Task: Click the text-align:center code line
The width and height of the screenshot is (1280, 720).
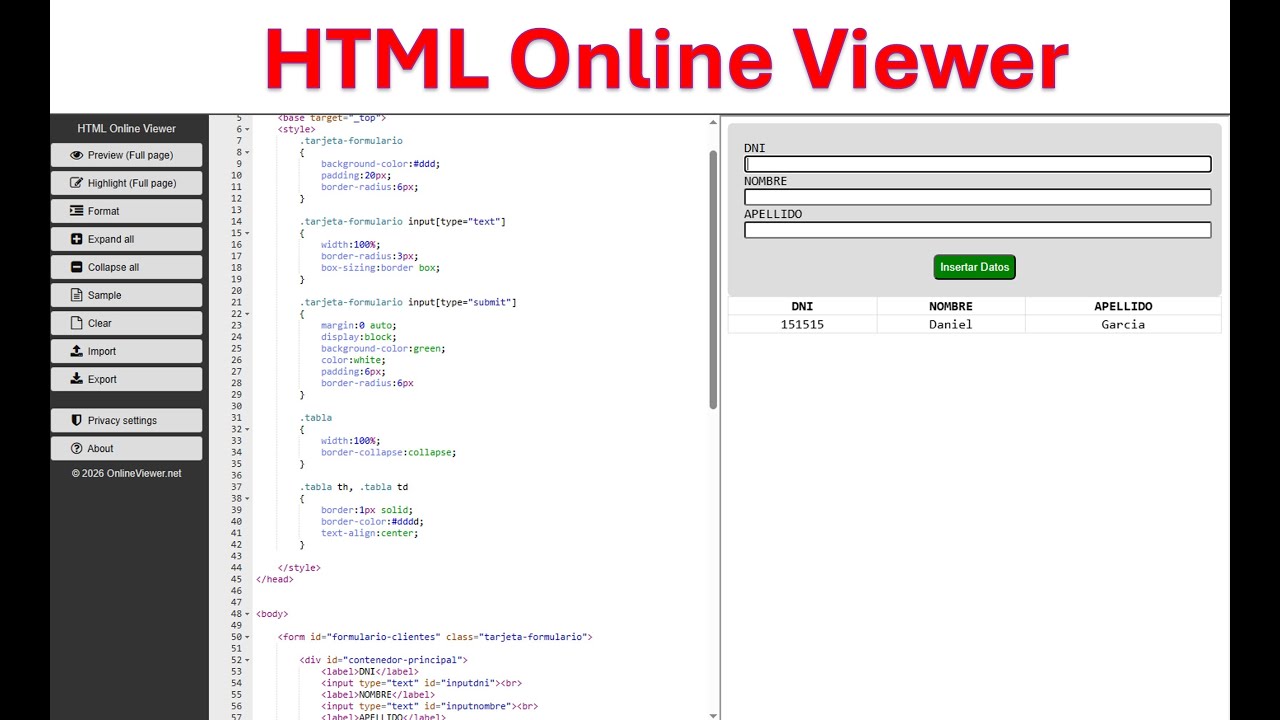Action: pyautogui.click(x=369, y=533)
